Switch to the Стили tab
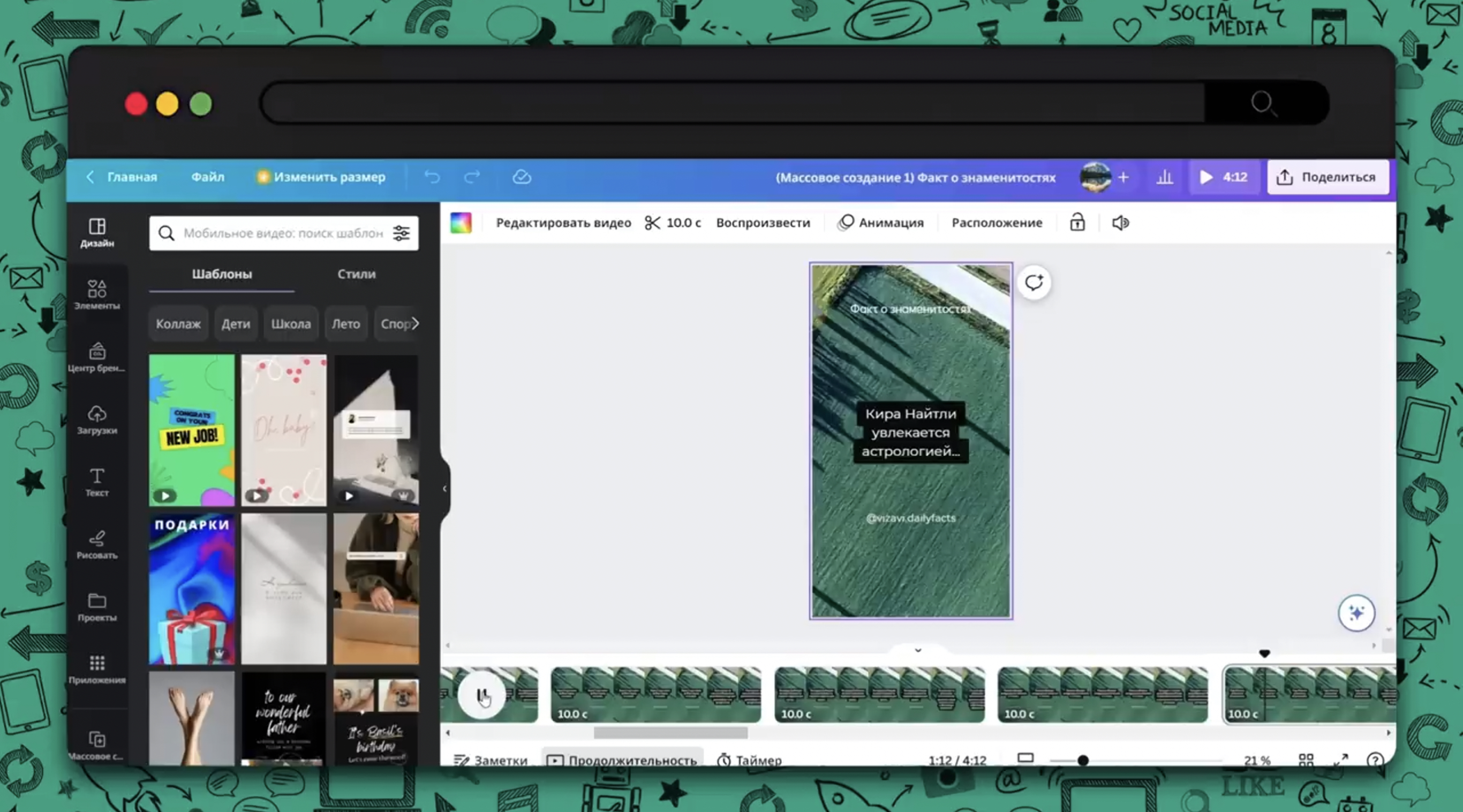Screen dimensions: 1463x812 [x=357, y=274]
